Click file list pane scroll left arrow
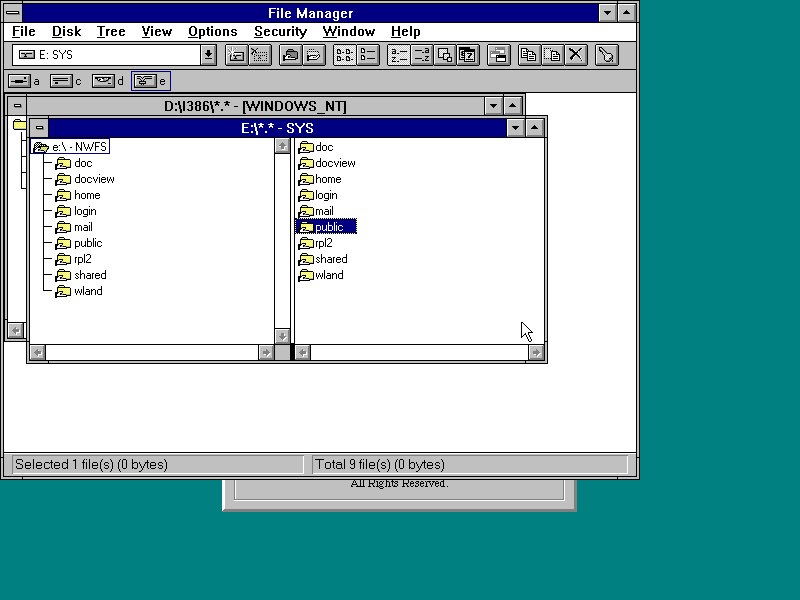This screenshot has height=600, width=800. (x=303, y=353)
